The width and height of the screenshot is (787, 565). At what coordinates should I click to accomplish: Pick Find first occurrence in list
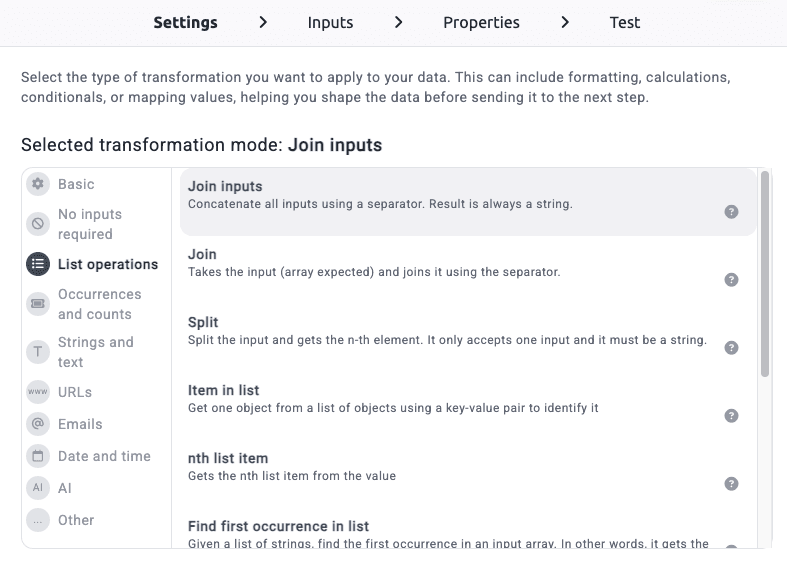tap(450, 533)
